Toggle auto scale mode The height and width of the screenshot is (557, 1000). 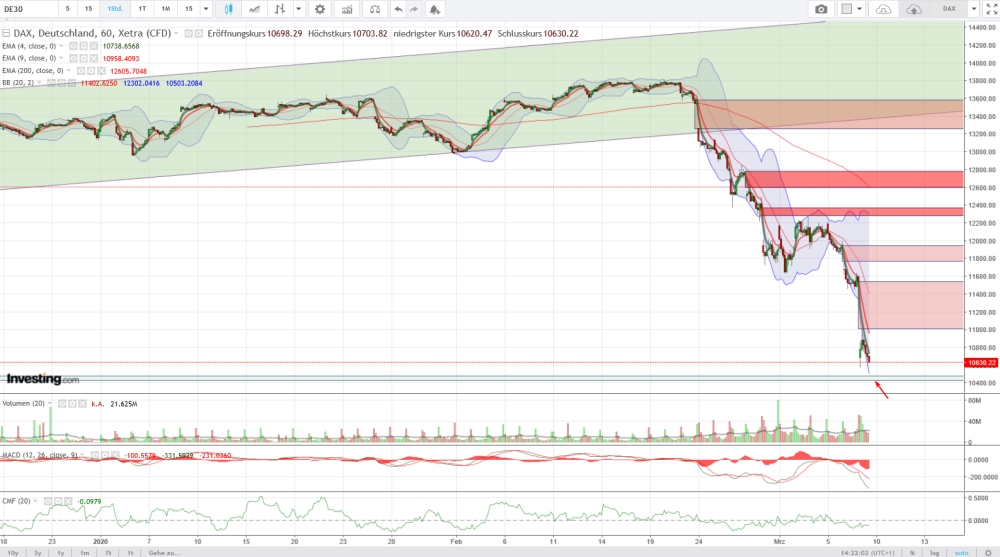pyautogui.click(x=961, y=553)
